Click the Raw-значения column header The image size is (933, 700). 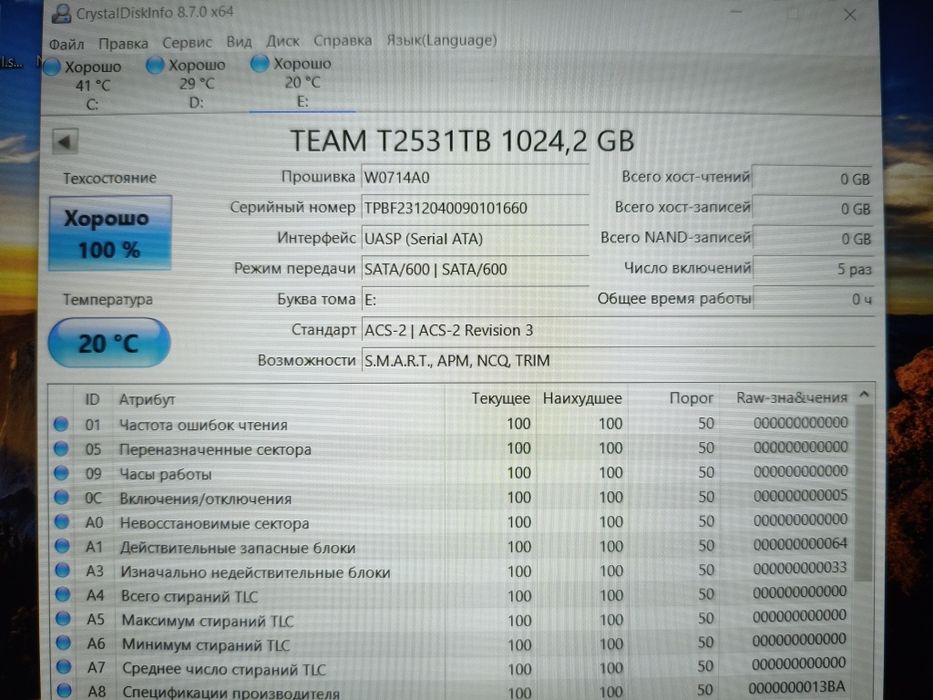tap(787, 397)
